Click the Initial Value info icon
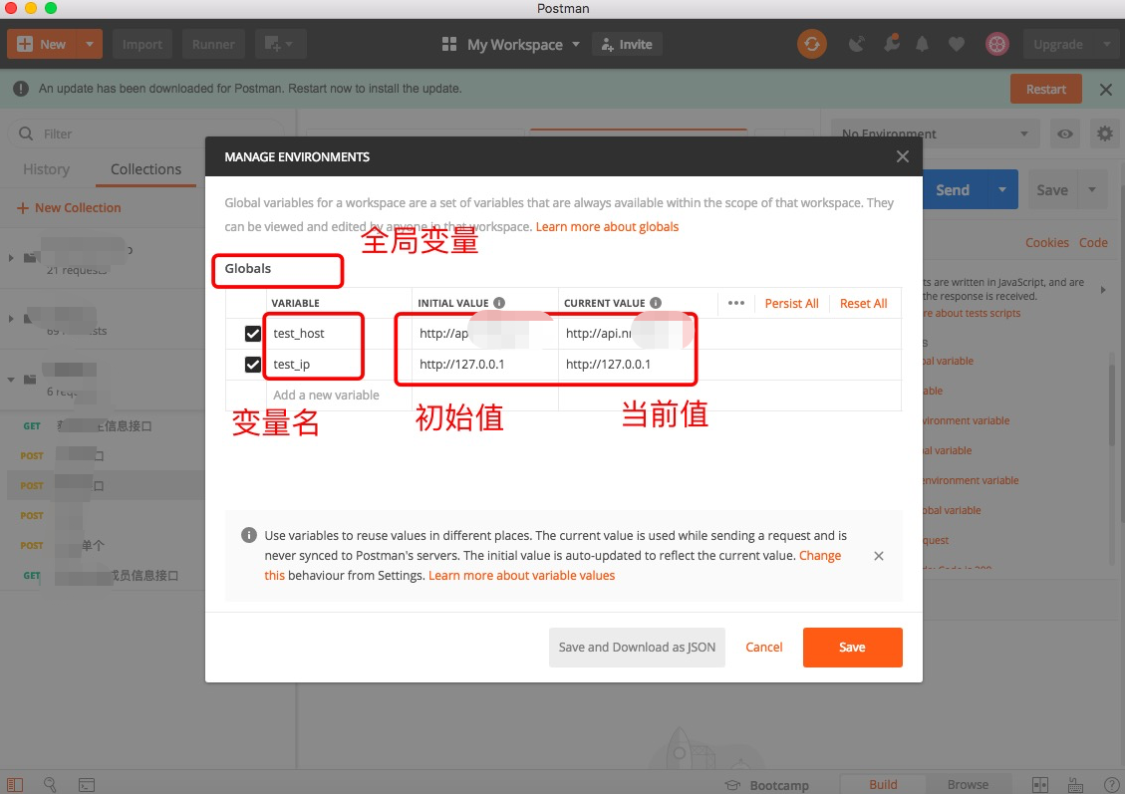 pyautogui.click(x=499, y=303)
